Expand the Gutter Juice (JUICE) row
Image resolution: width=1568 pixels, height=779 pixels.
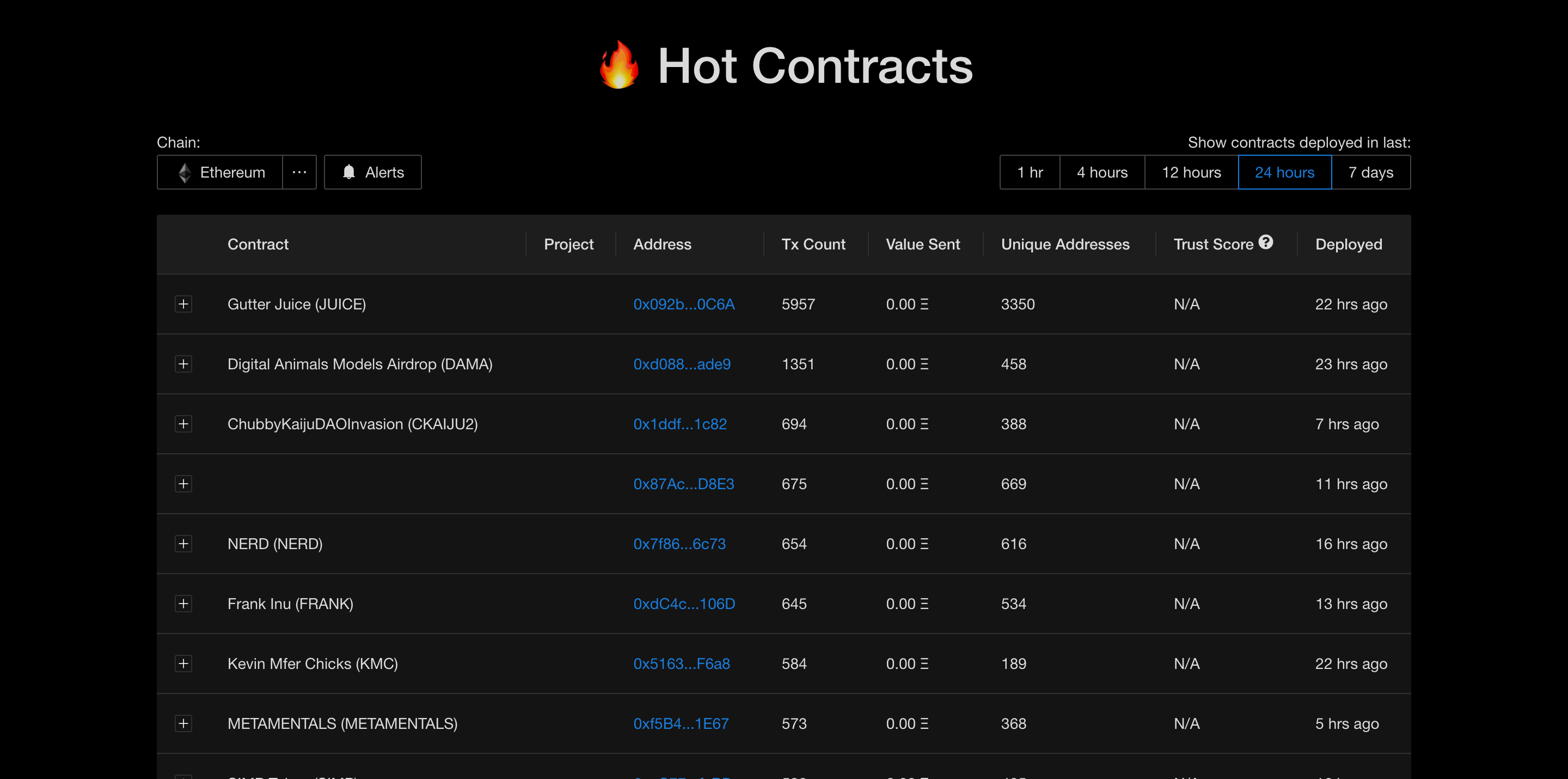click(183, 304)
